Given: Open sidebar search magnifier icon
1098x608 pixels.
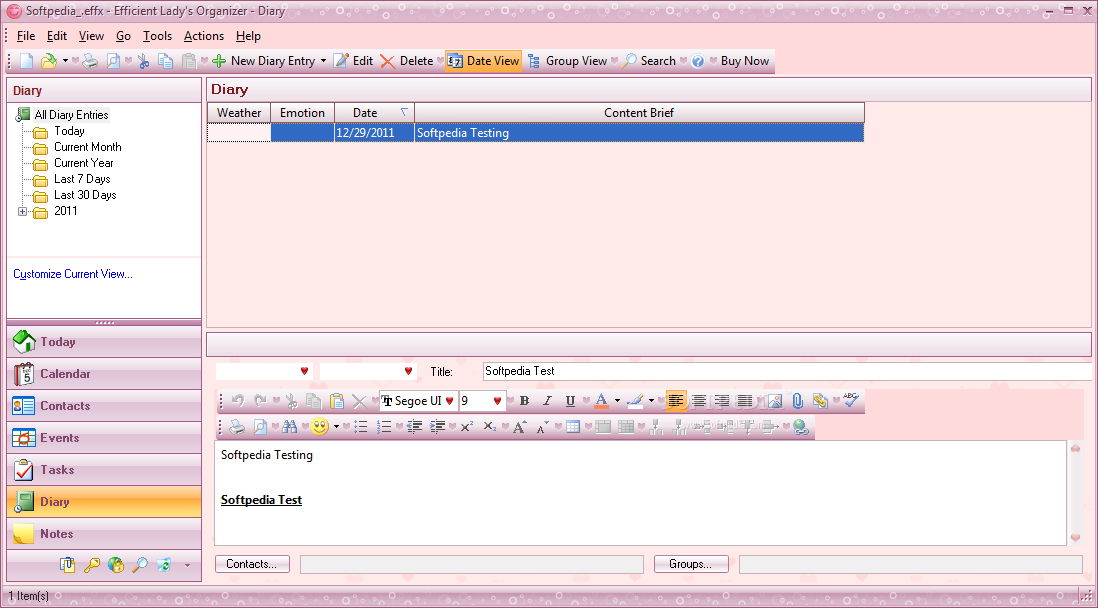Looking at the screenshot, I should pyautogui.click(x=140, y=565).
